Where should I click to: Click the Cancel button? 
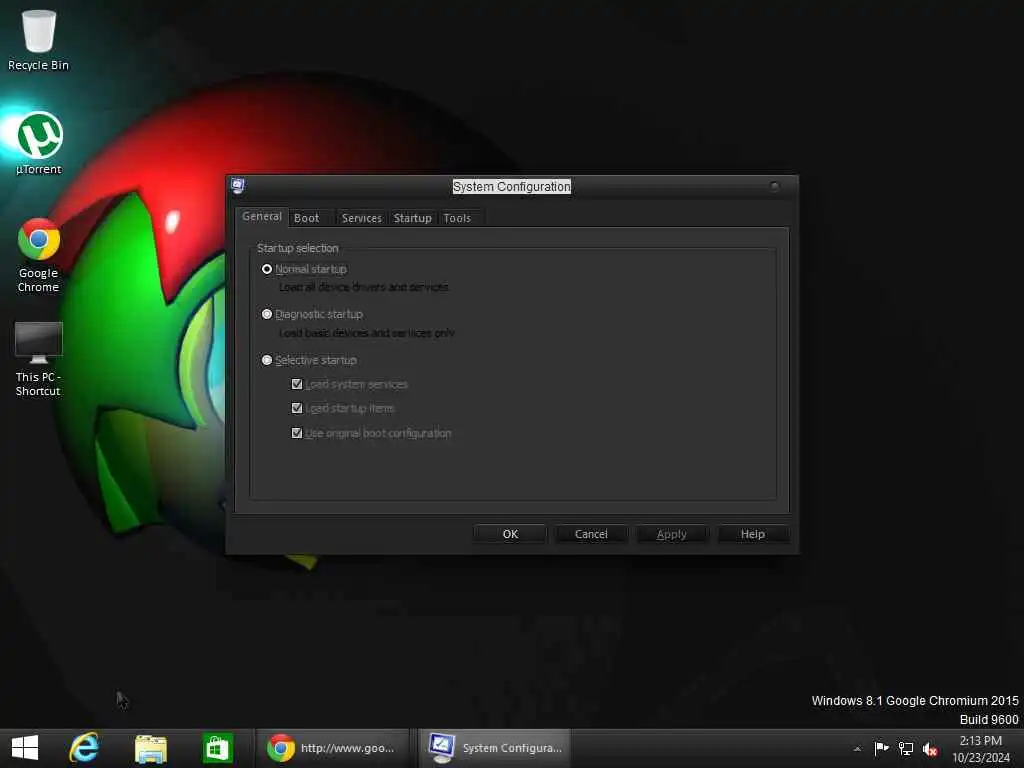pyautogui.click(x=591, y=534)
